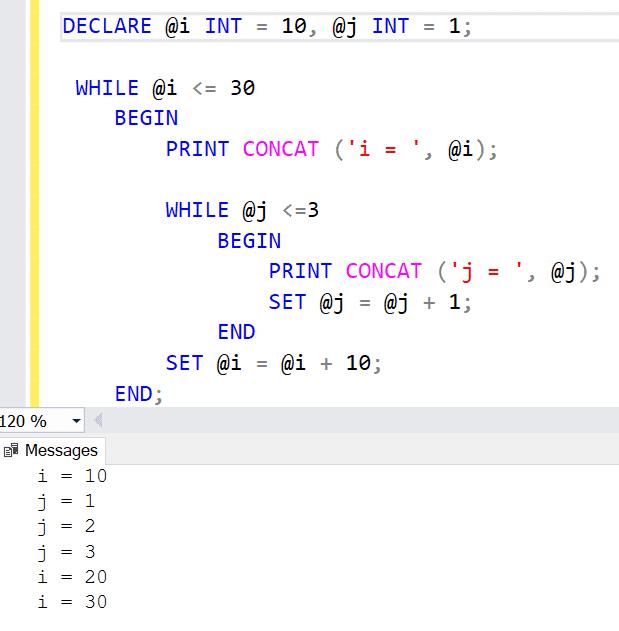Click the 'WHILE @j <=3' line
Image resolution: width=619 pixels, height=631 pixels.
[242, 210]
